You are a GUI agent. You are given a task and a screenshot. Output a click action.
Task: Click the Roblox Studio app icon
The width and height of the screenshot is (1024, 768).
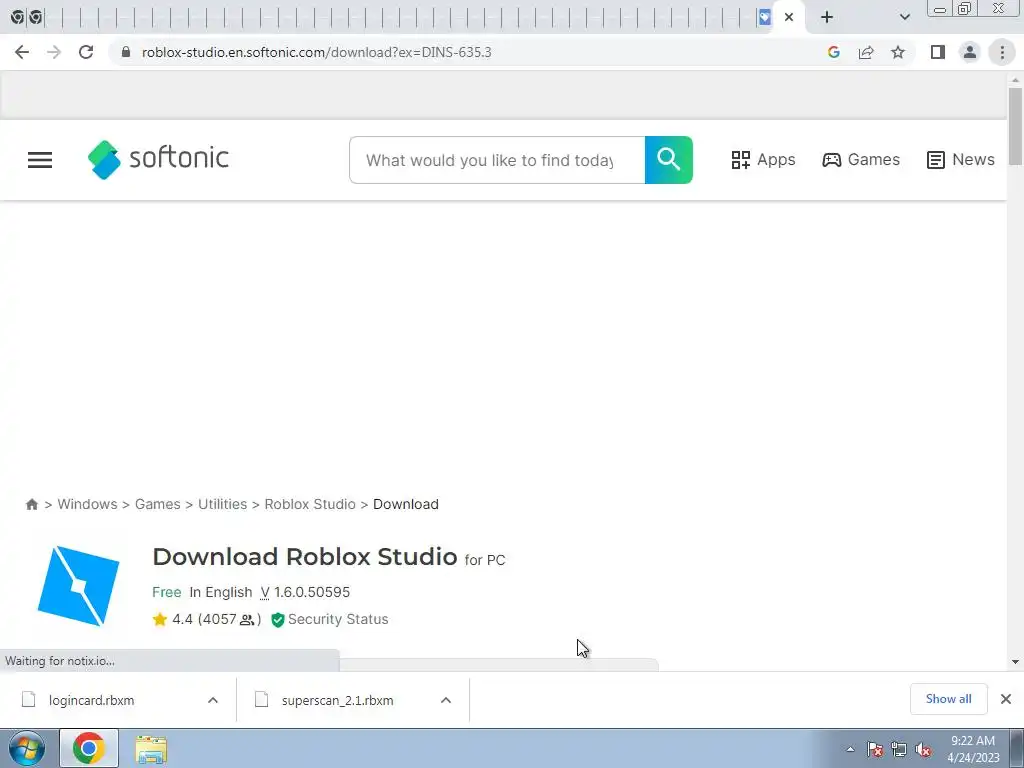click(x=78, y=586)
